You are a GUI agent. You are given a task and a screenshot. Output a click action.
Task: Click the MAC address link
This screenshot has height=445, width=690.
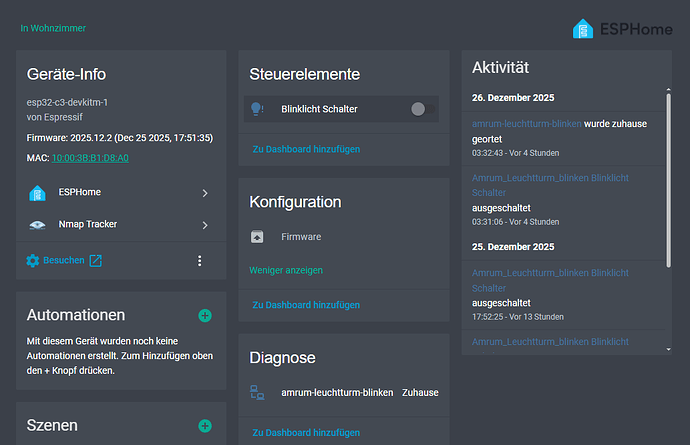tap(90, 158)
